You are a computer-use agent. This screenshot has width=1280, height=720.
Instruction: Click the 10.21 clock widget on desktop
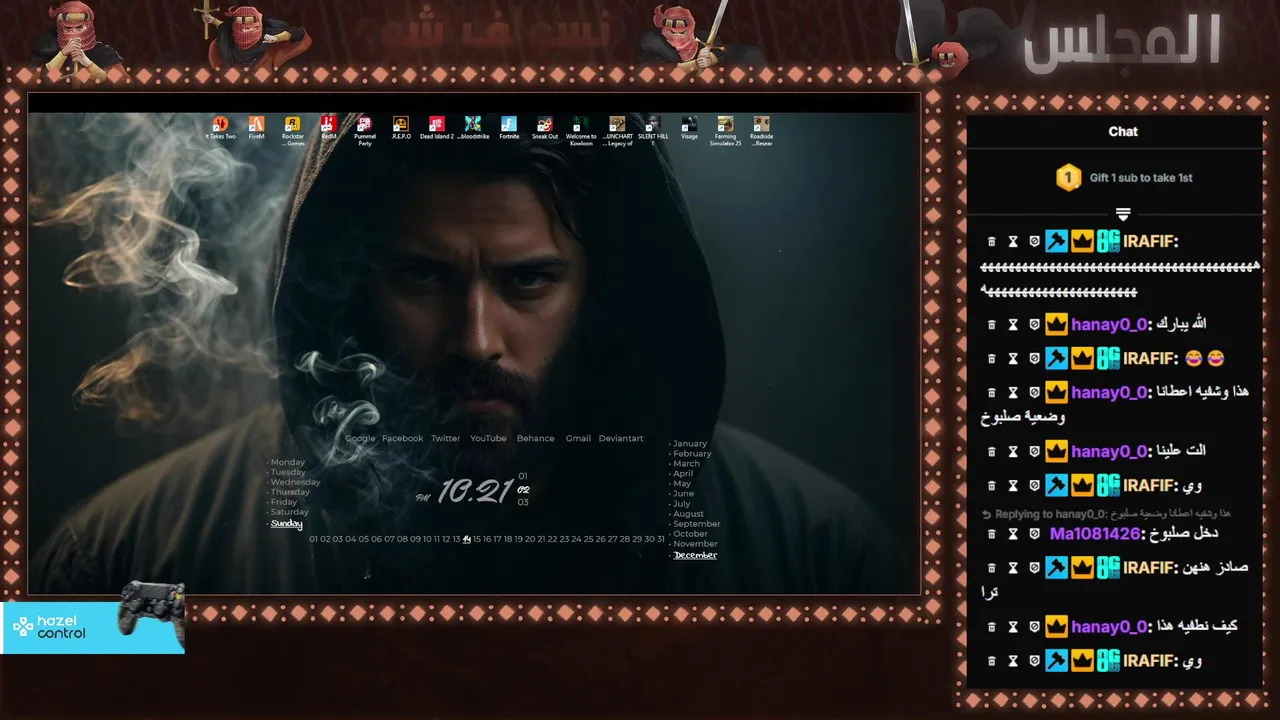tap(475, 491)
